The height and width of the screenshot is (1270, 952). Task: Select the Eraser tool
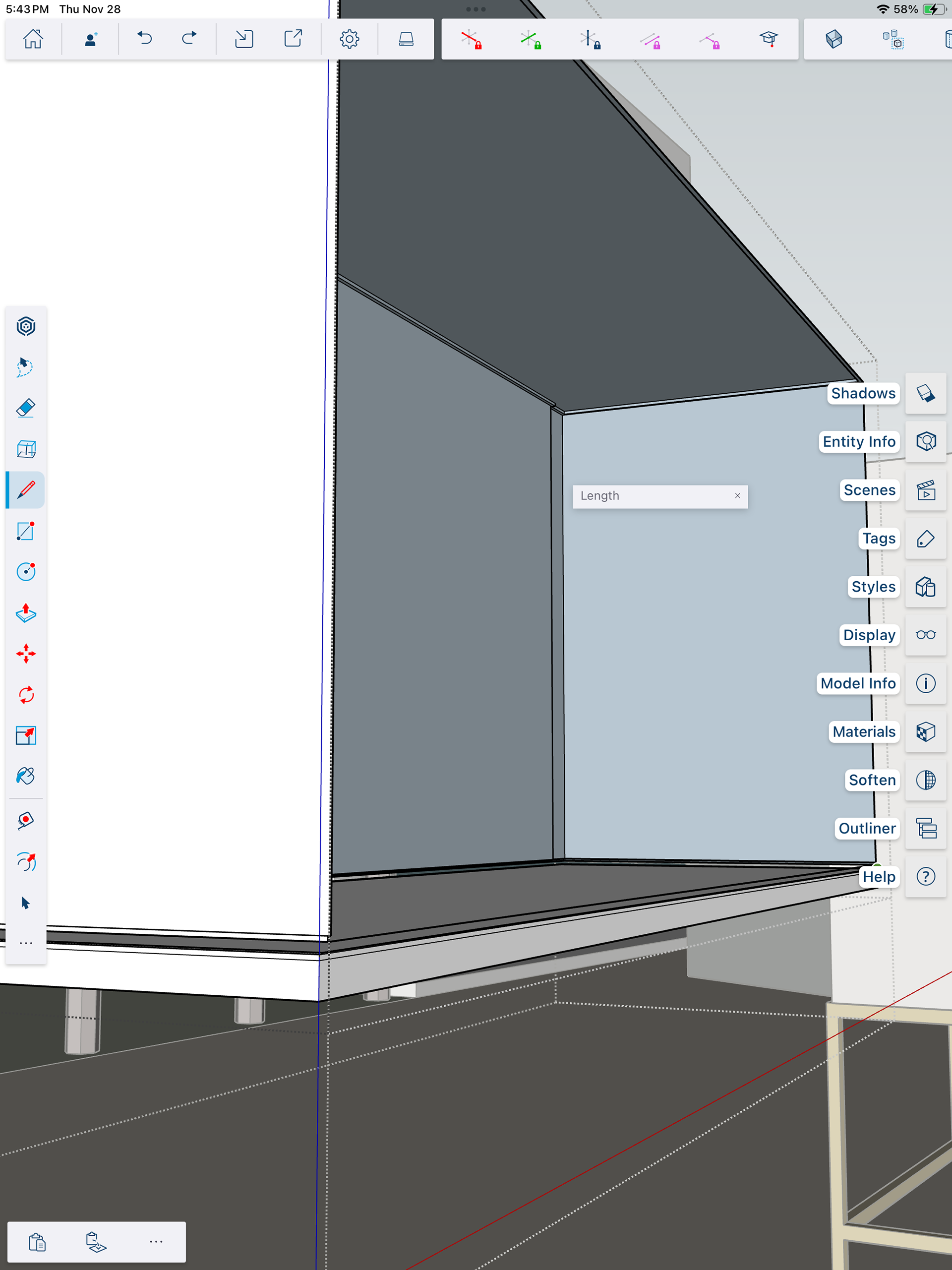click(26, 408)
